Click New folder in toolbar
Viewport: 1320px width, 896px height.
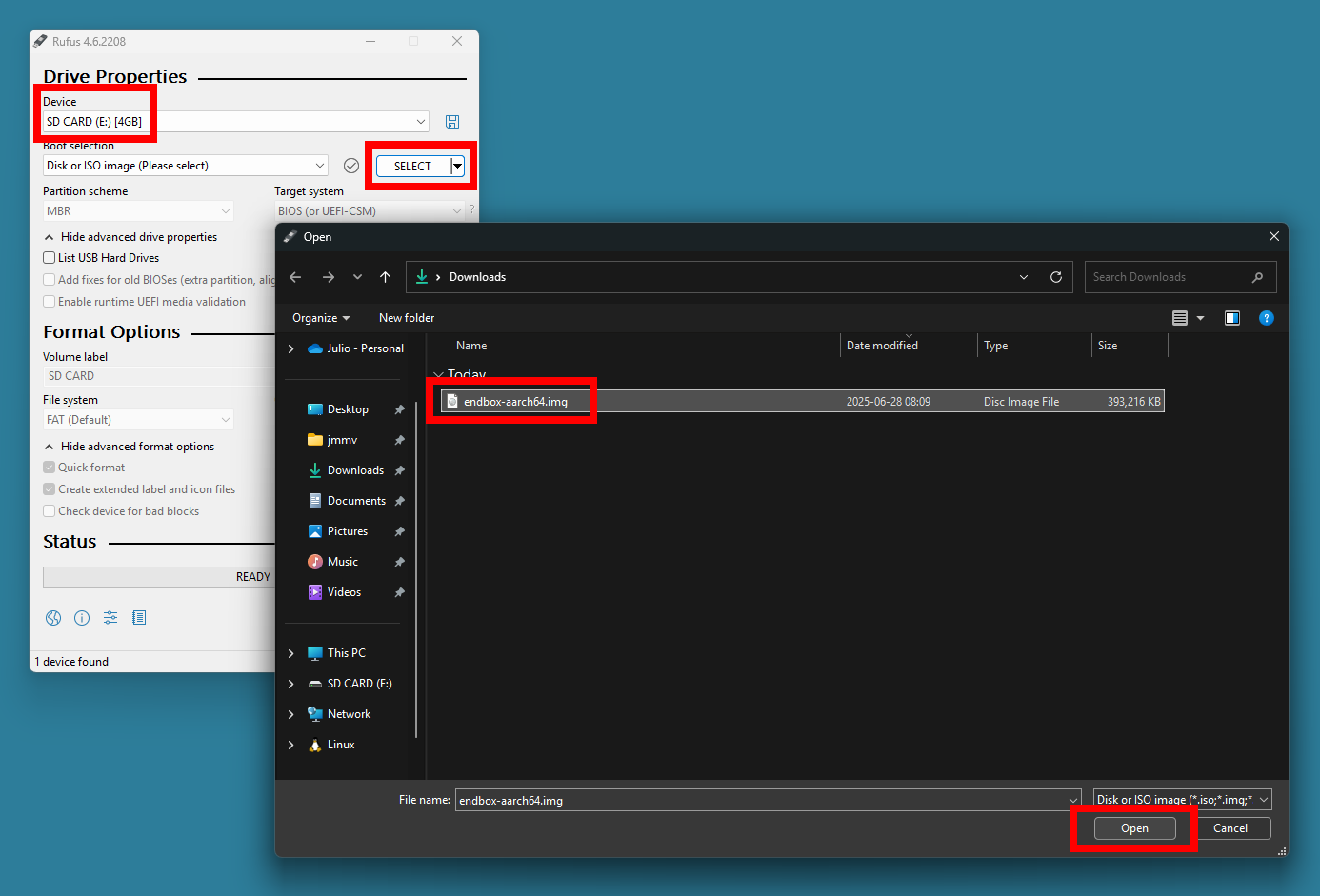tap(407, 318)
